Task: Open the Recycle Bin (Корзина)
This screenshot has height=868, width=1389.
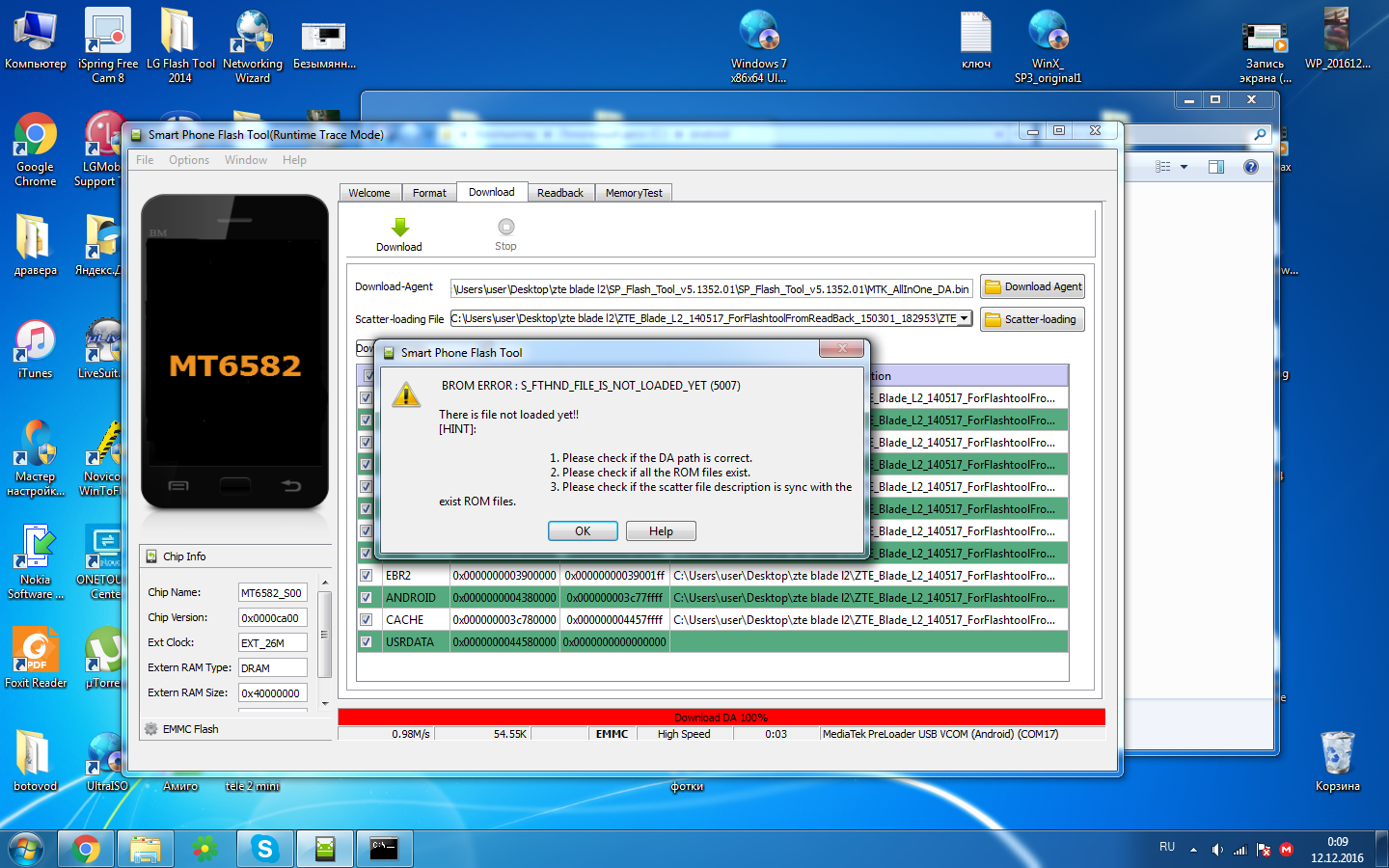Action: (x=1337, y=759)
